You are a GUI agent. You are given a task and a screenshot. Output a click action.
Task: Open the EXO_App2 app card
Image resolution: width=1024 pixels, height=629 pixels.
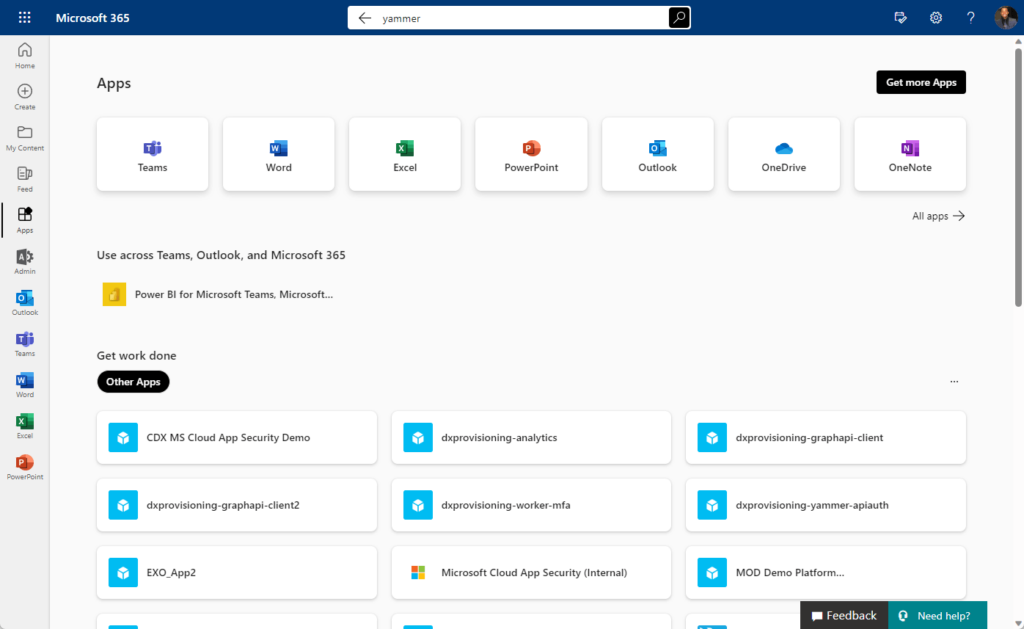tap(237, 572)
